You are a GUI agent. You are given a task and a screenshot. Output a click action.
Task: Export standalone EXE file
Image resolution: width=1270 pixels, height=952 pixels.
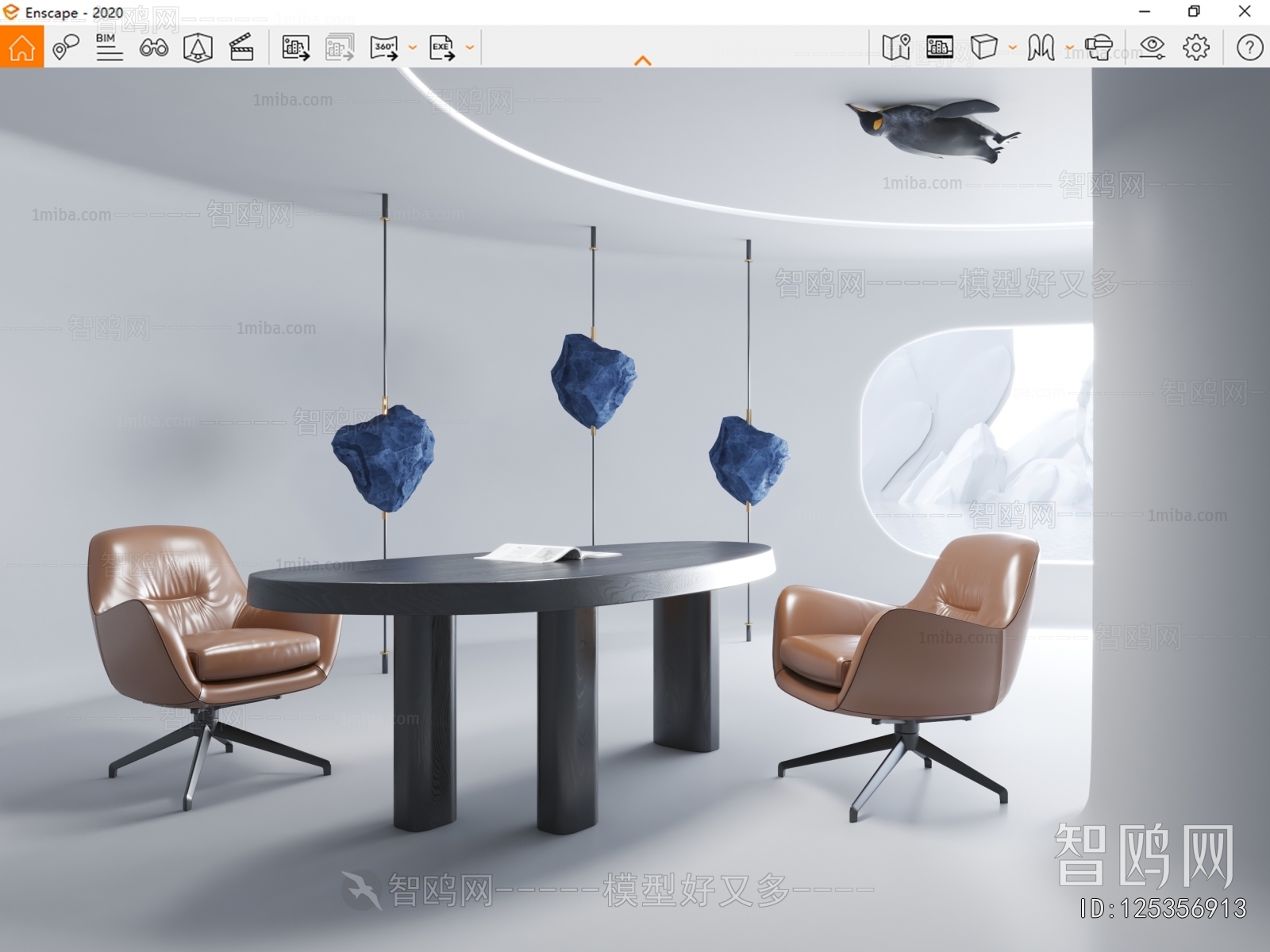click(442, 48)
